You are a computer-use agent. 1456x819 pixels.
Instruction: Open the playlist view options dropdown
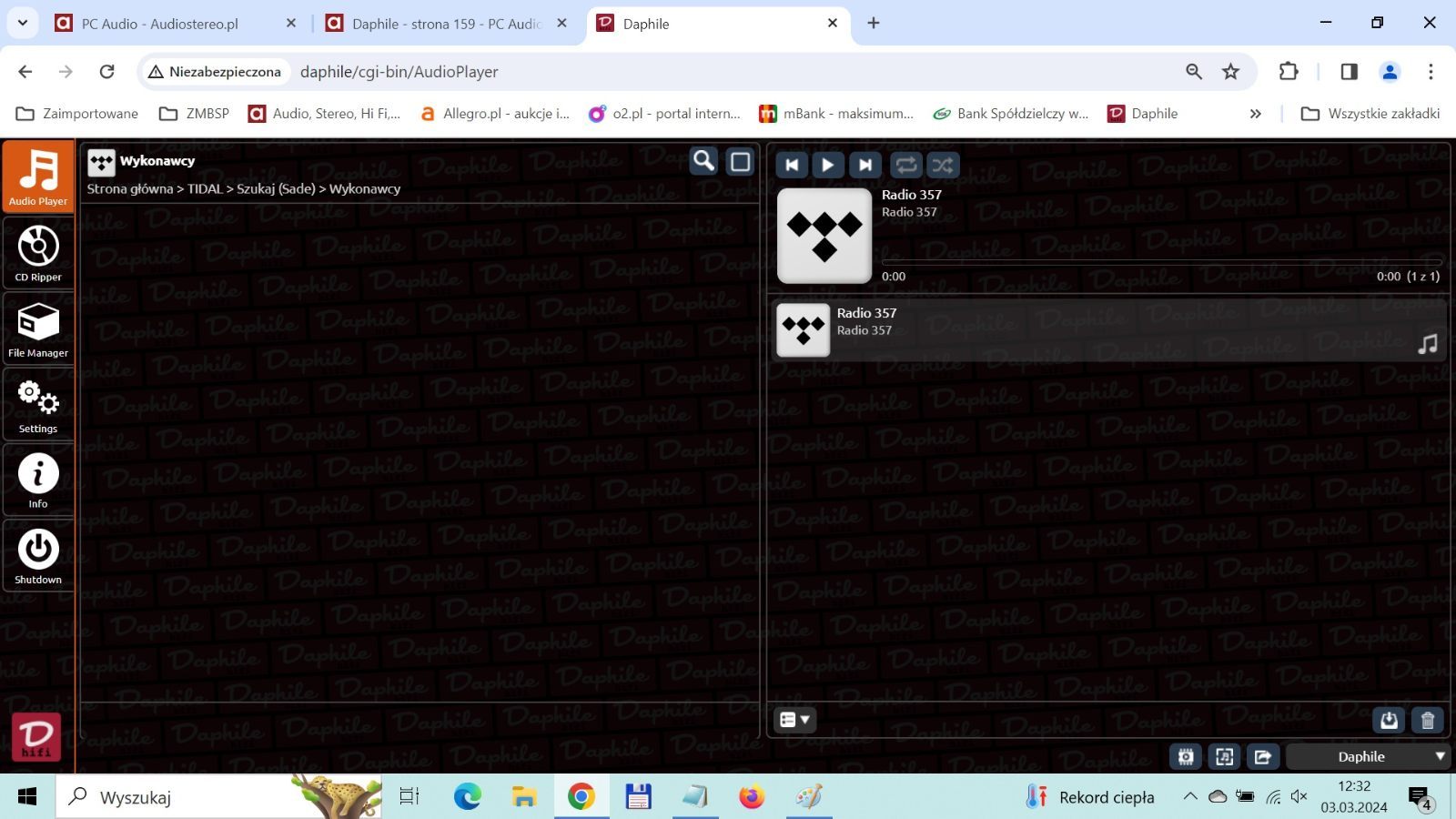794,720
